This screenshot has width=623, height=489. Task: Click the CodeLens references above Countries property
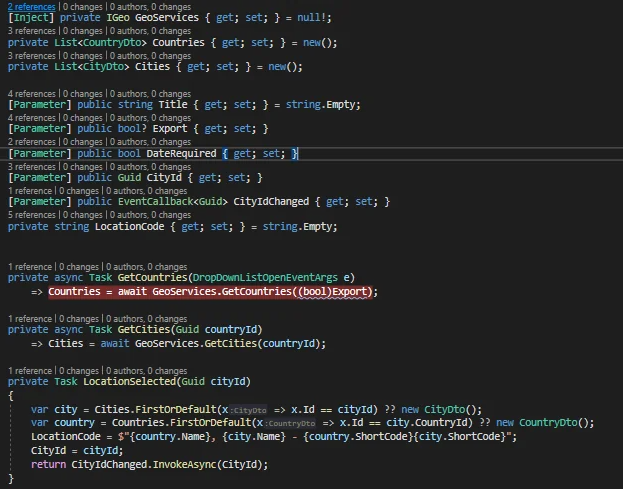point(31,31)
